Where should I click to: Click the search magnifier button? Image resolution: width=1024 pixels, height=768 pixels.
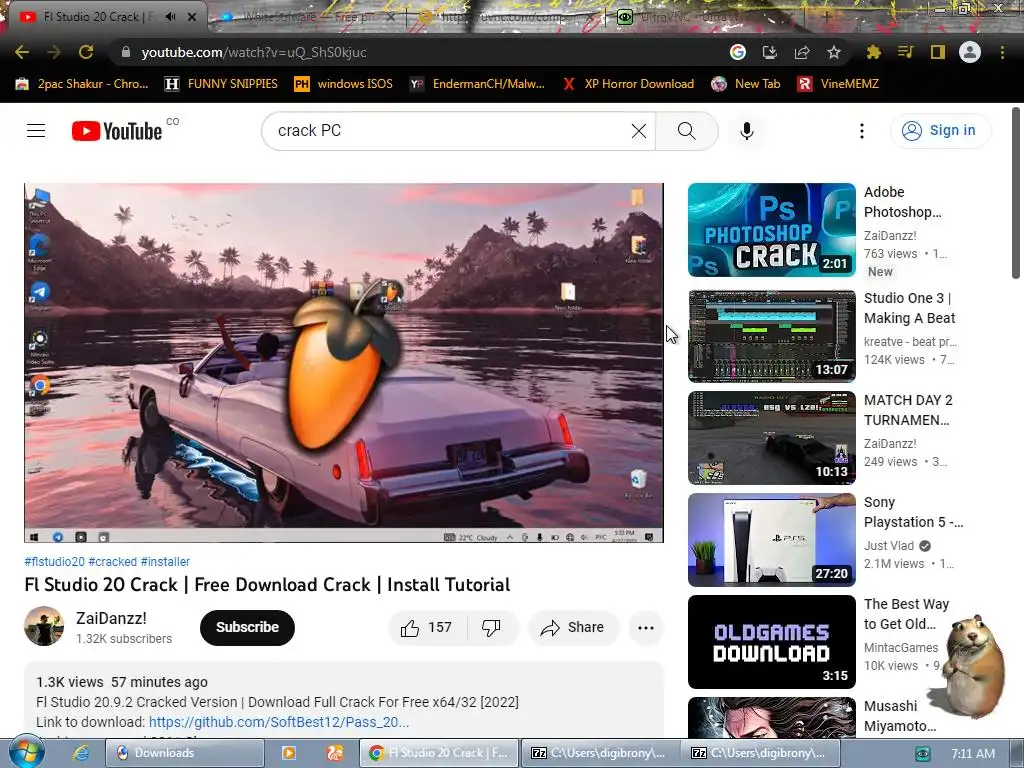[687, 131]
